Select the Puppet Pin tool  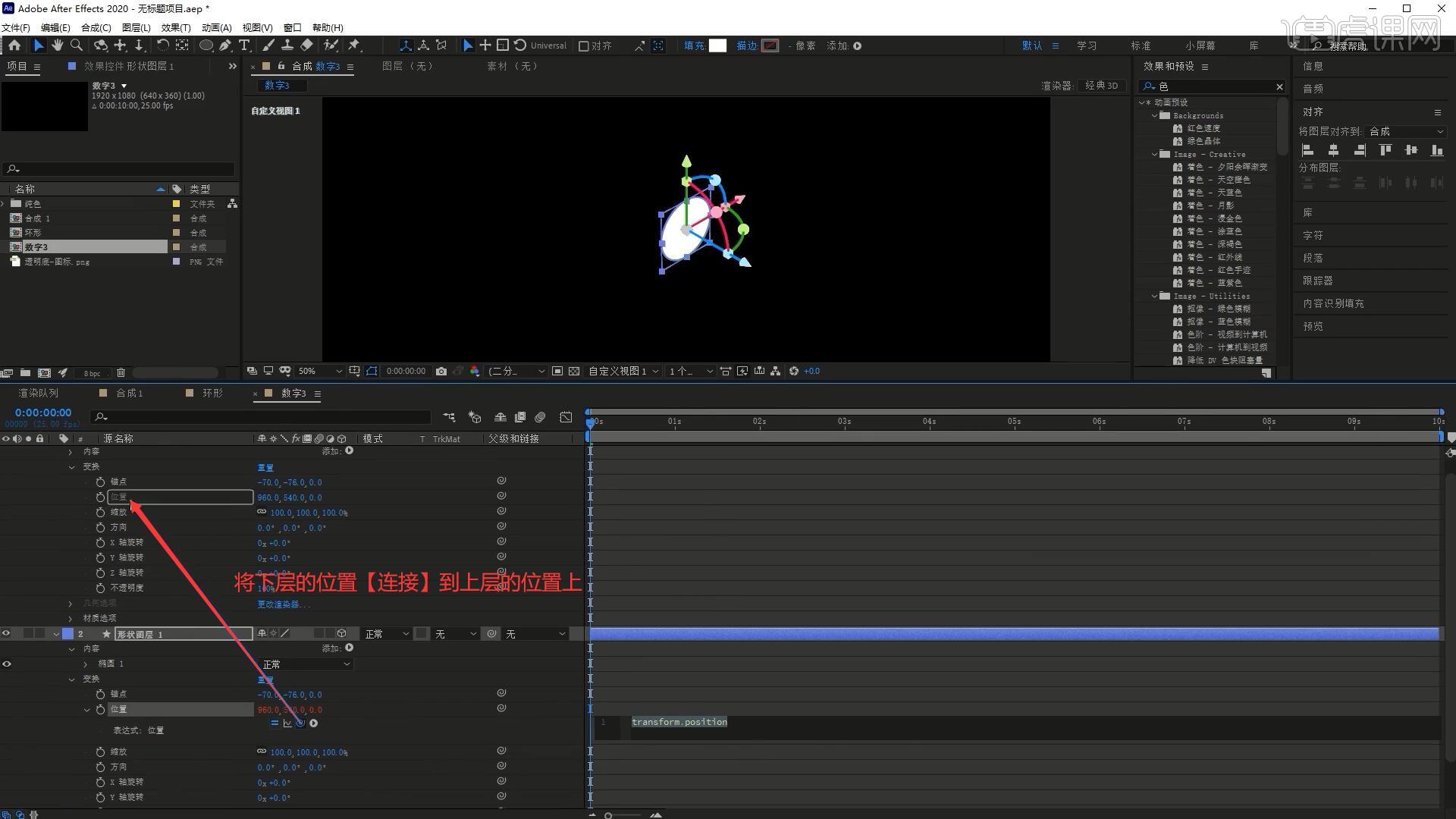point(354,45)
